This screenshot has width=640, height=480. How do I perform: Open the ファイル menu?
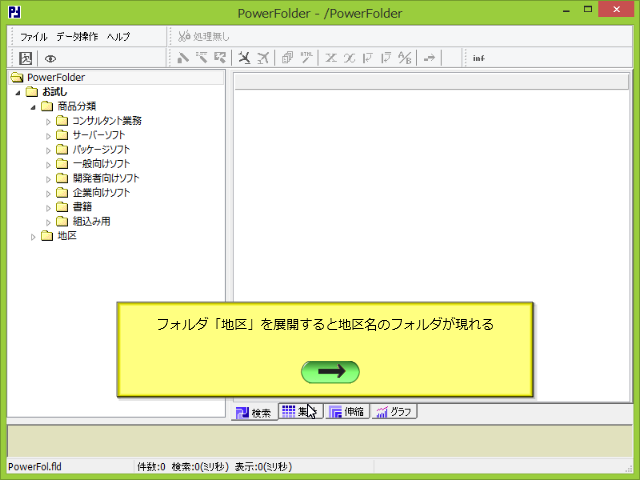(34, 37)
